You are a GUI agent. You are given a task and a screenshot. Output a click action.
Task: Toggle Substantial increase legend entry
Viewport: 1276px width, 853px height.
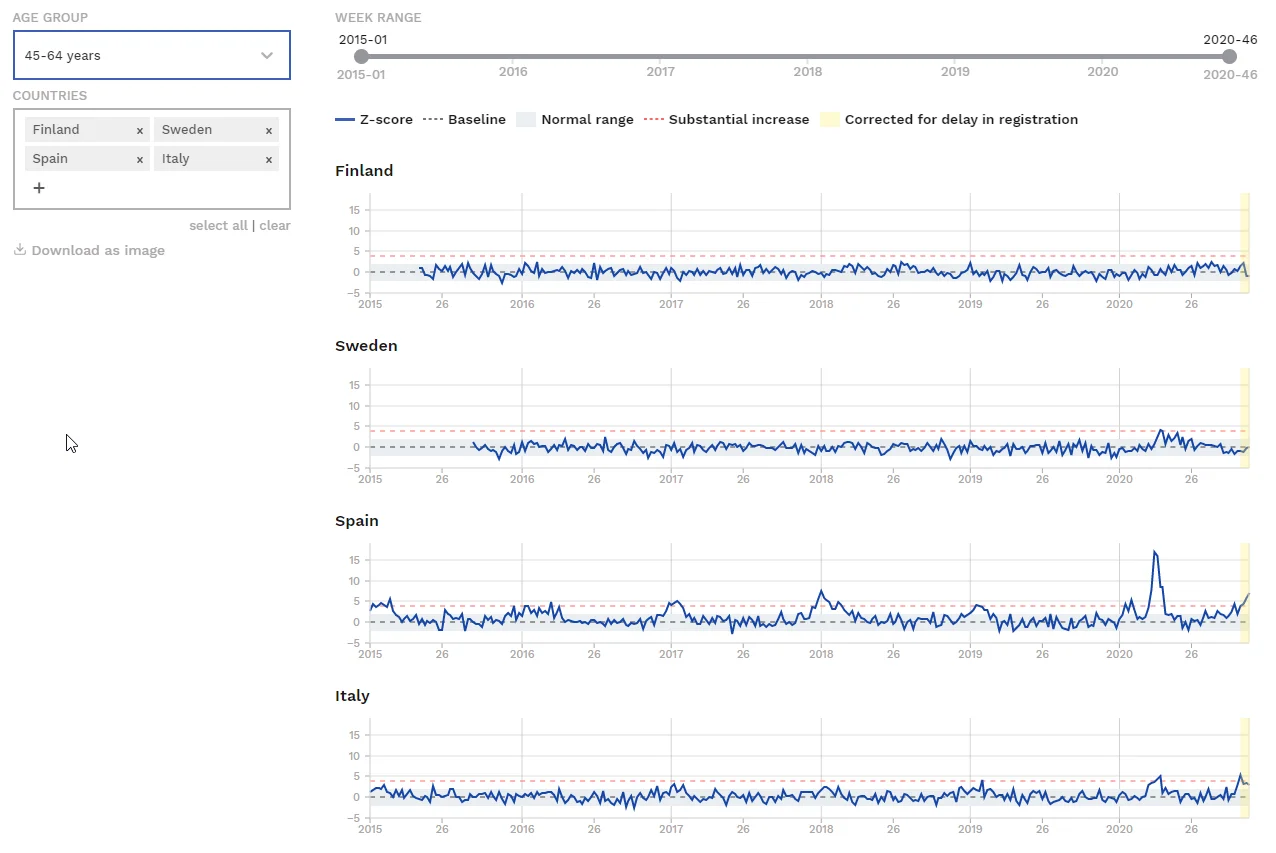(727, 120)
